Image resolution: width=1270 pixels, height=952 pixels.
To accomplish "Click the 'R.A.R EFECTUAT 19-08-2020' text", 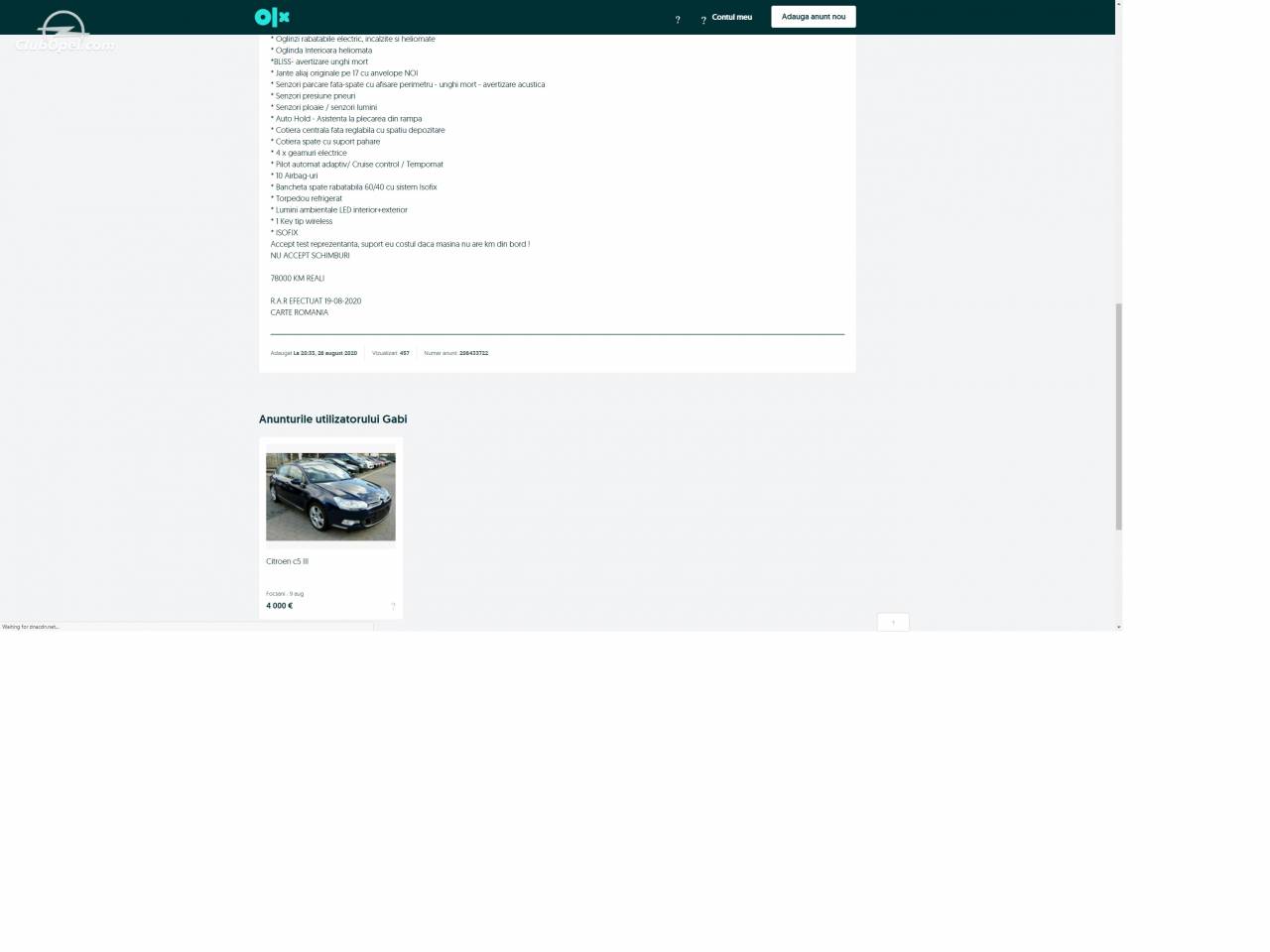I will (316, 301).
